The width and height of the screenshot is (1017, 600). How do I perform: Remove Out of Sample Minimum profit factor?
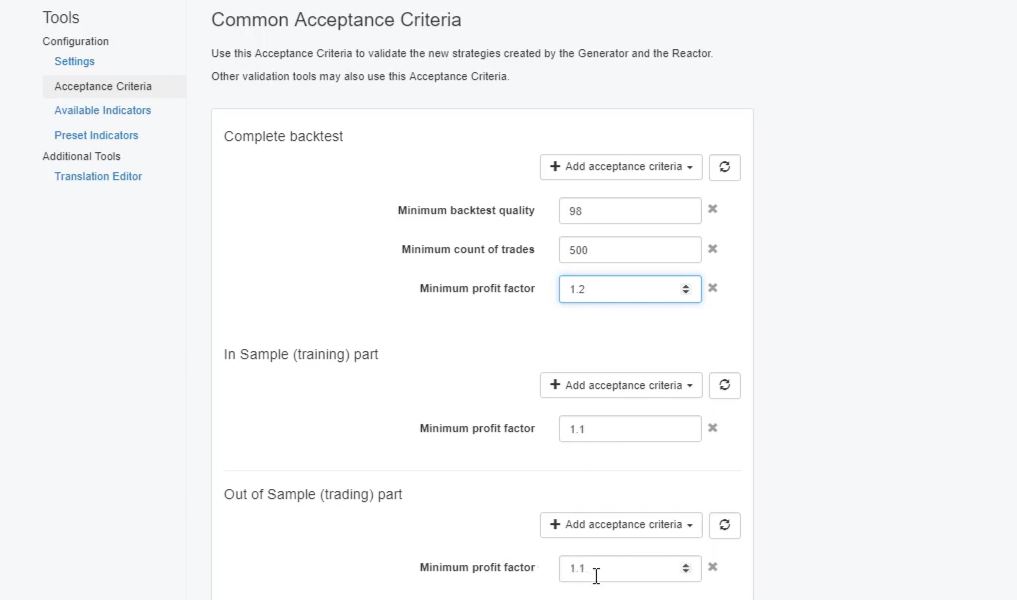(713, 567)
